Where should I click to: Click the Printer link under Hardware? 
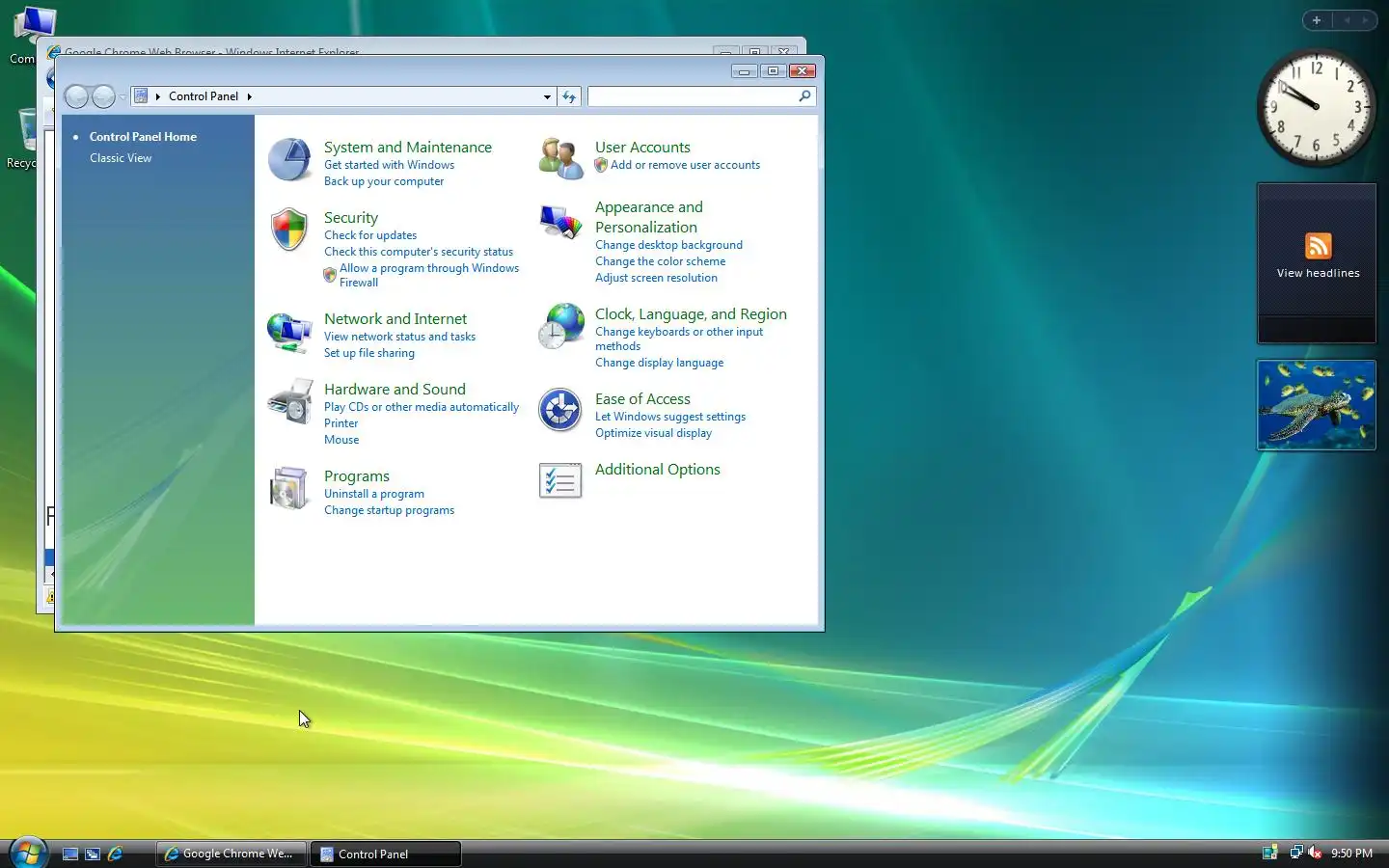click(x=340, y=423)
